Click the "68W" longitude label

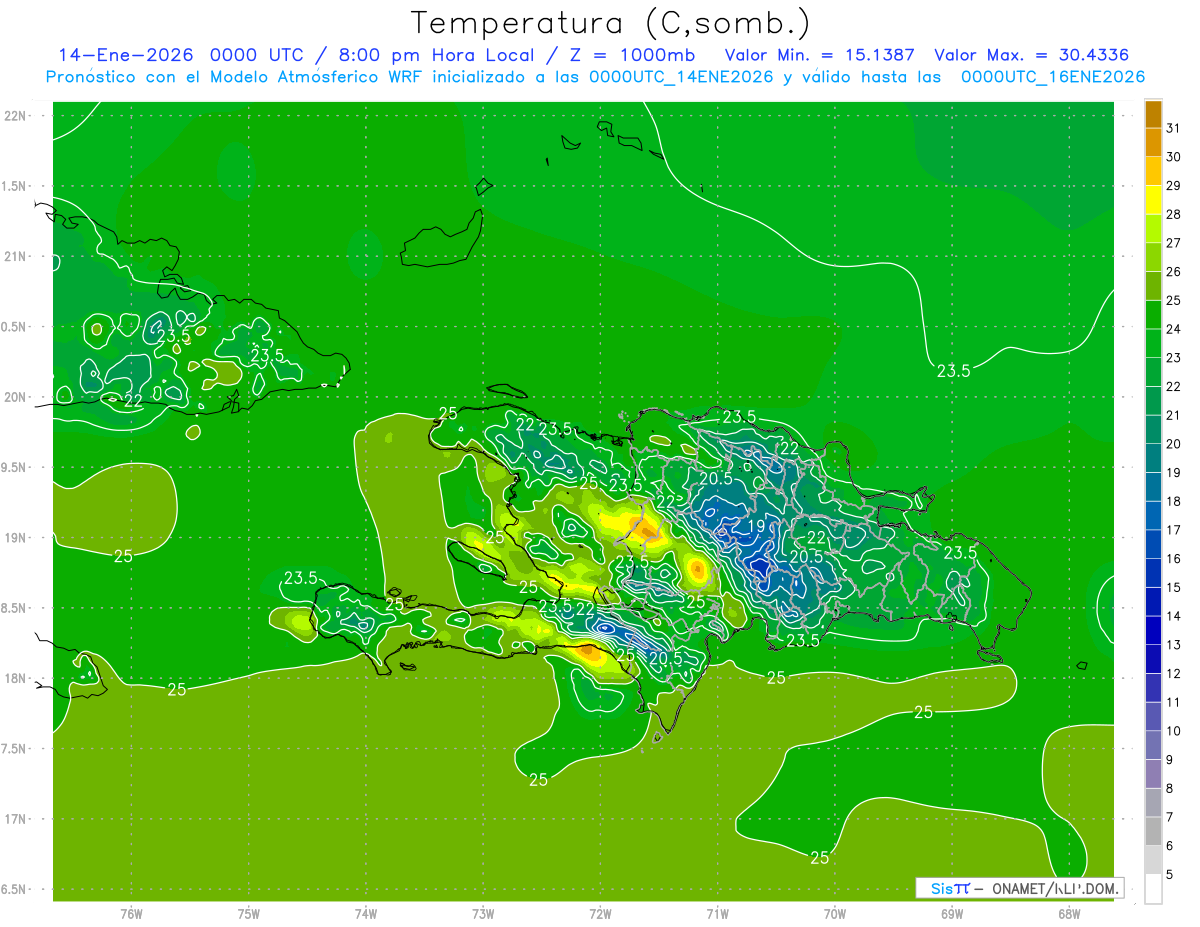(x=1069, y=913)
